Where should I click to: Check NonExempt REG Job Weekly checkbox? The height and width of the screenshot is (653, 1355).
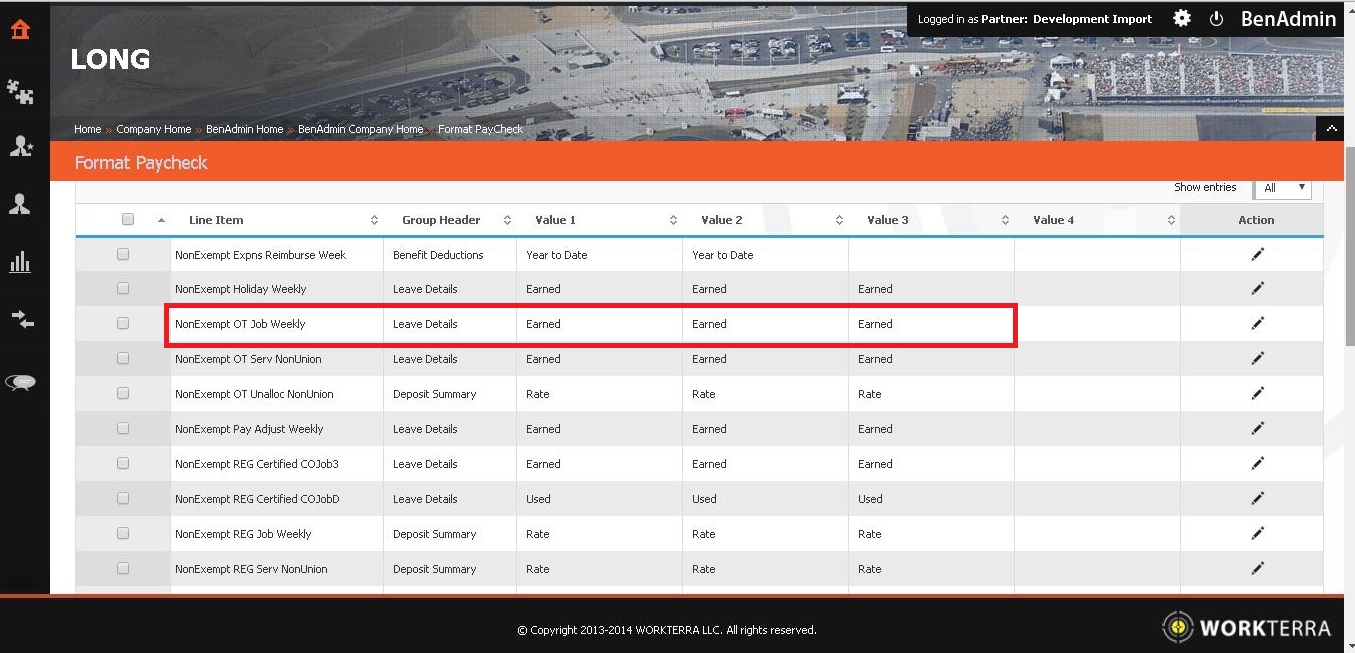click(x=123, y=533)
